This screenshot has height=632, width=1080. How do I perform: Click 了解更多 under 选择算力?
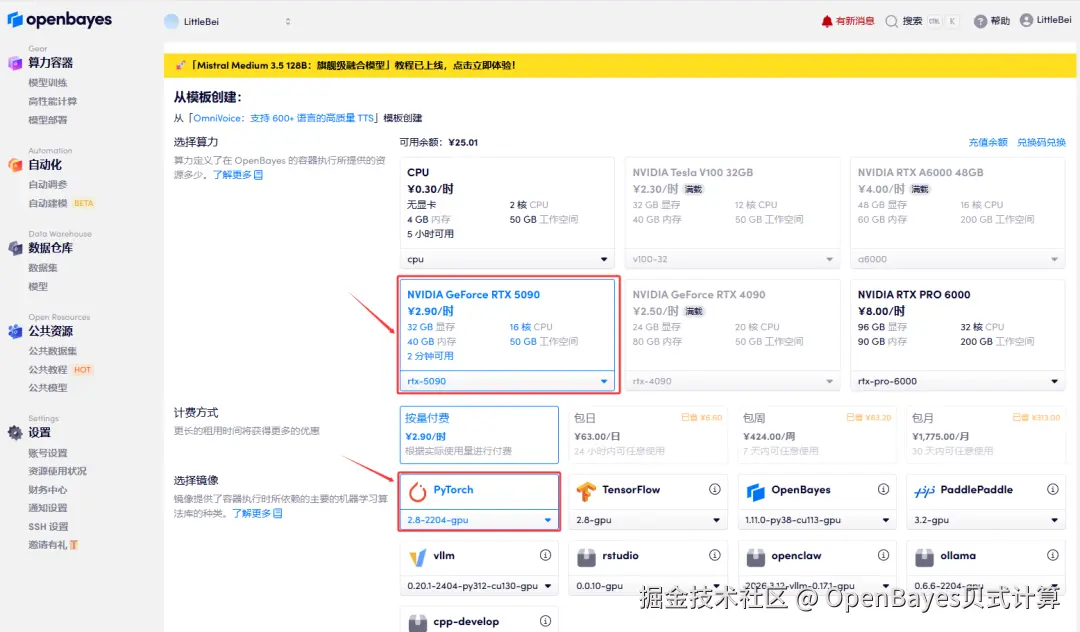pos(238,175)
